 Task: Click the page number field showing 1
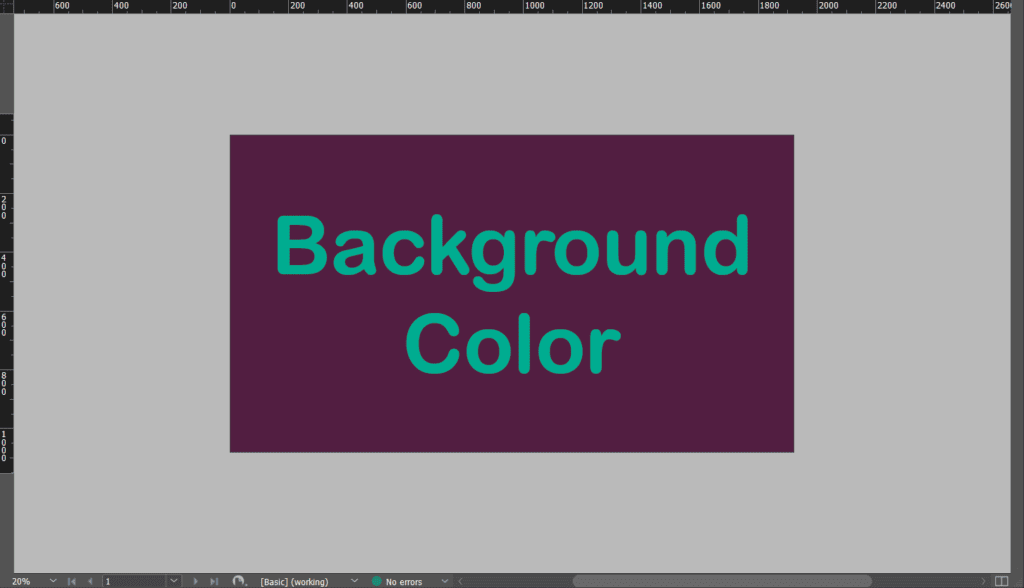(135, 581)
